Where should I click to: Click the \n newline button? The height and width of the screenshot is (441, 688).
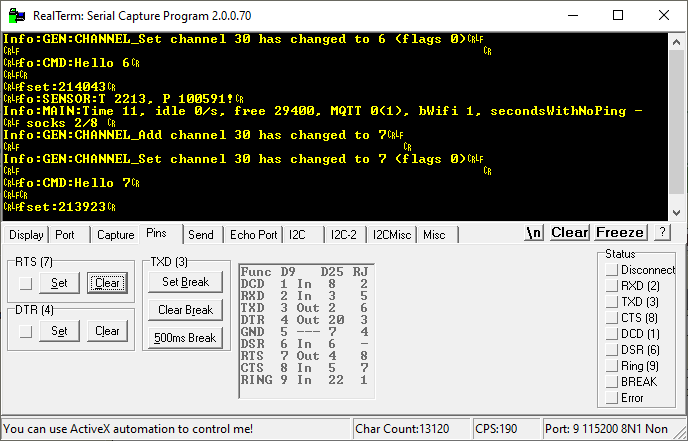pyautogui.click(x=534, y=233)
